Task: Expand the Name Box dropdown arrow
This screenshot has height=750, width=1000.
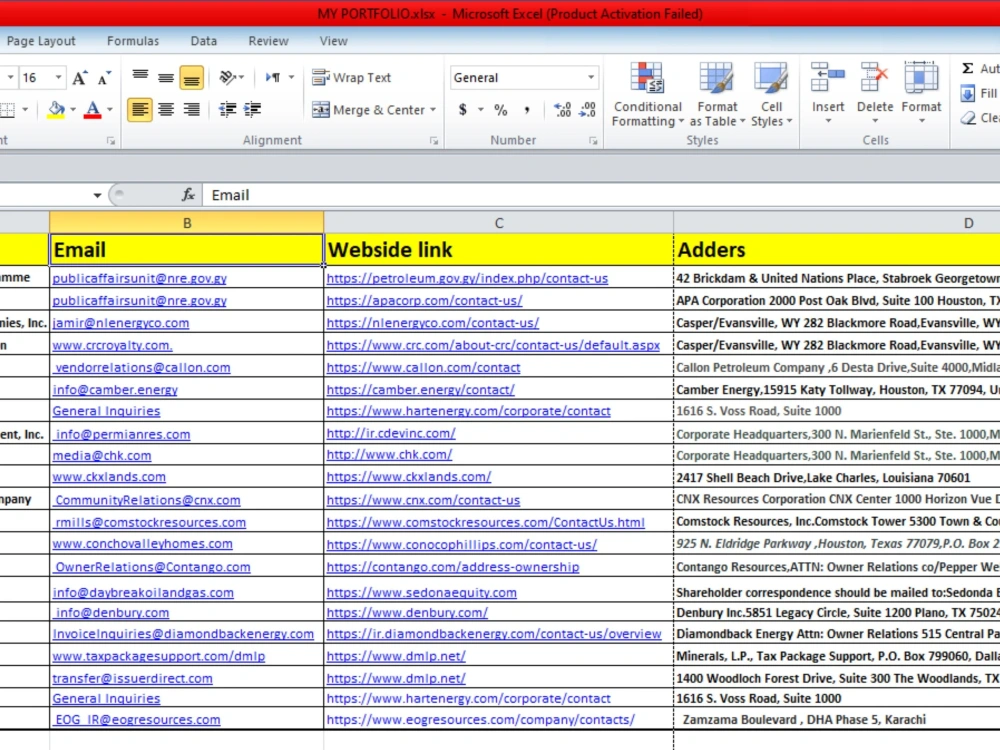Action: (97, 195)
